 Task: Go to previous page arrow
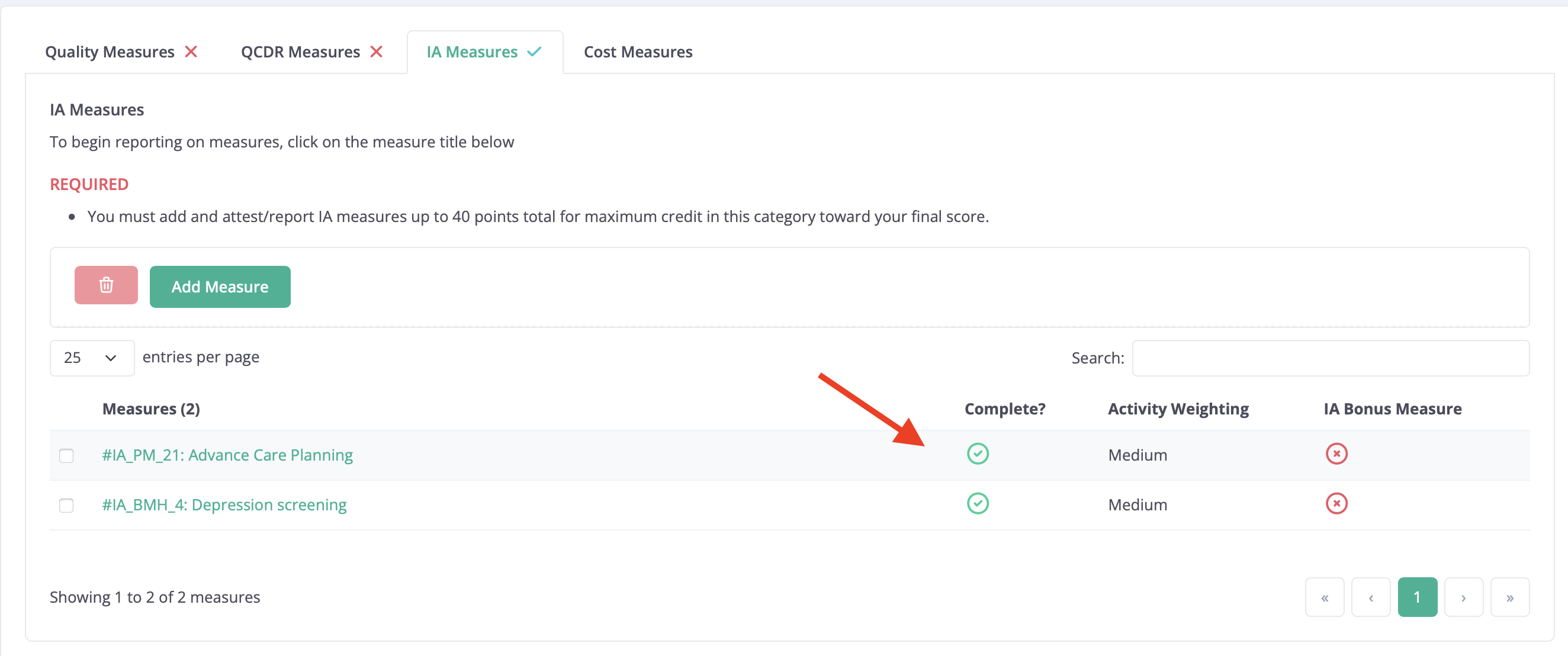click(1371, 597)
